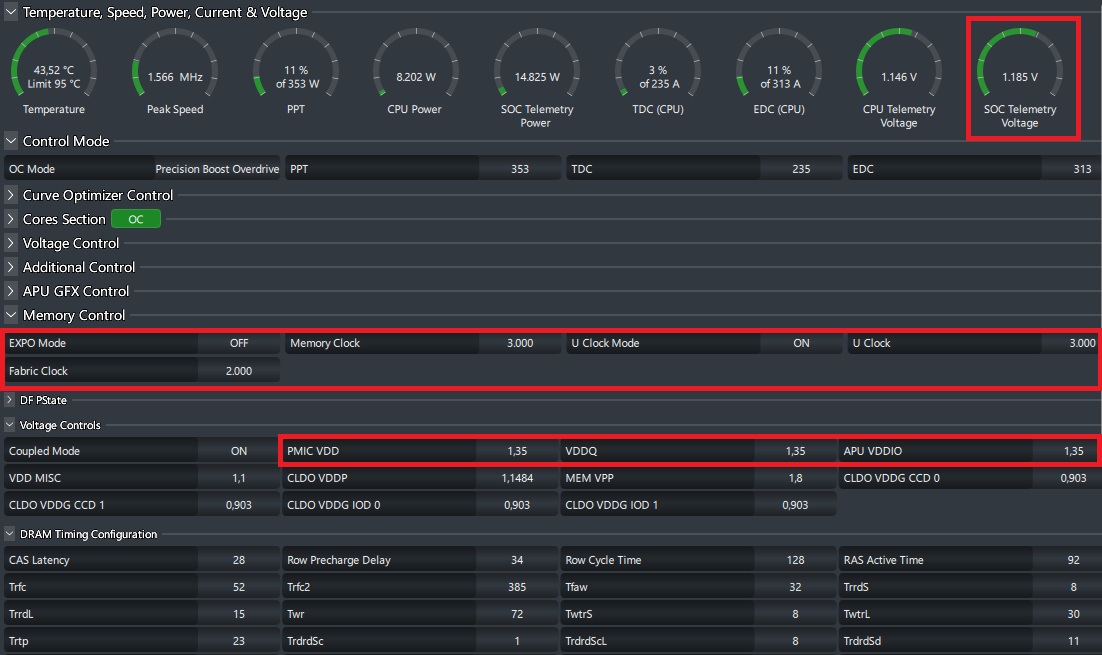Collapse the Control Mode section

pos(11,141)
